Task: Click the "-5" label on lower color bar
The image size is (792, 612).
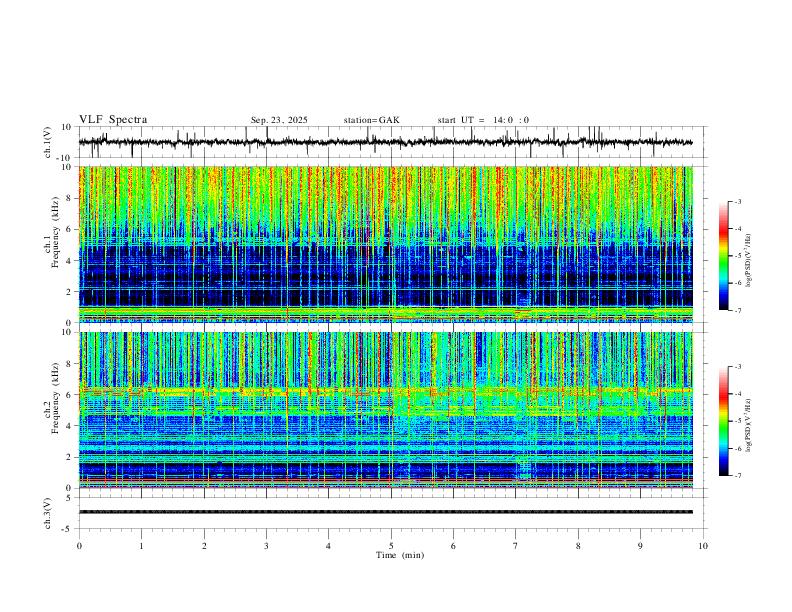Action: pyautogui.click(x=737, y=421)
